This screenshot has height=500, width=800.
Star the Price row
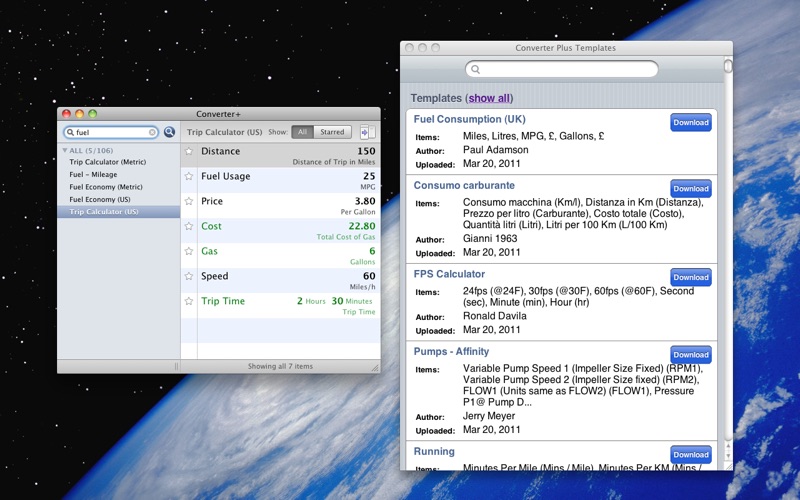coord(189,201)
